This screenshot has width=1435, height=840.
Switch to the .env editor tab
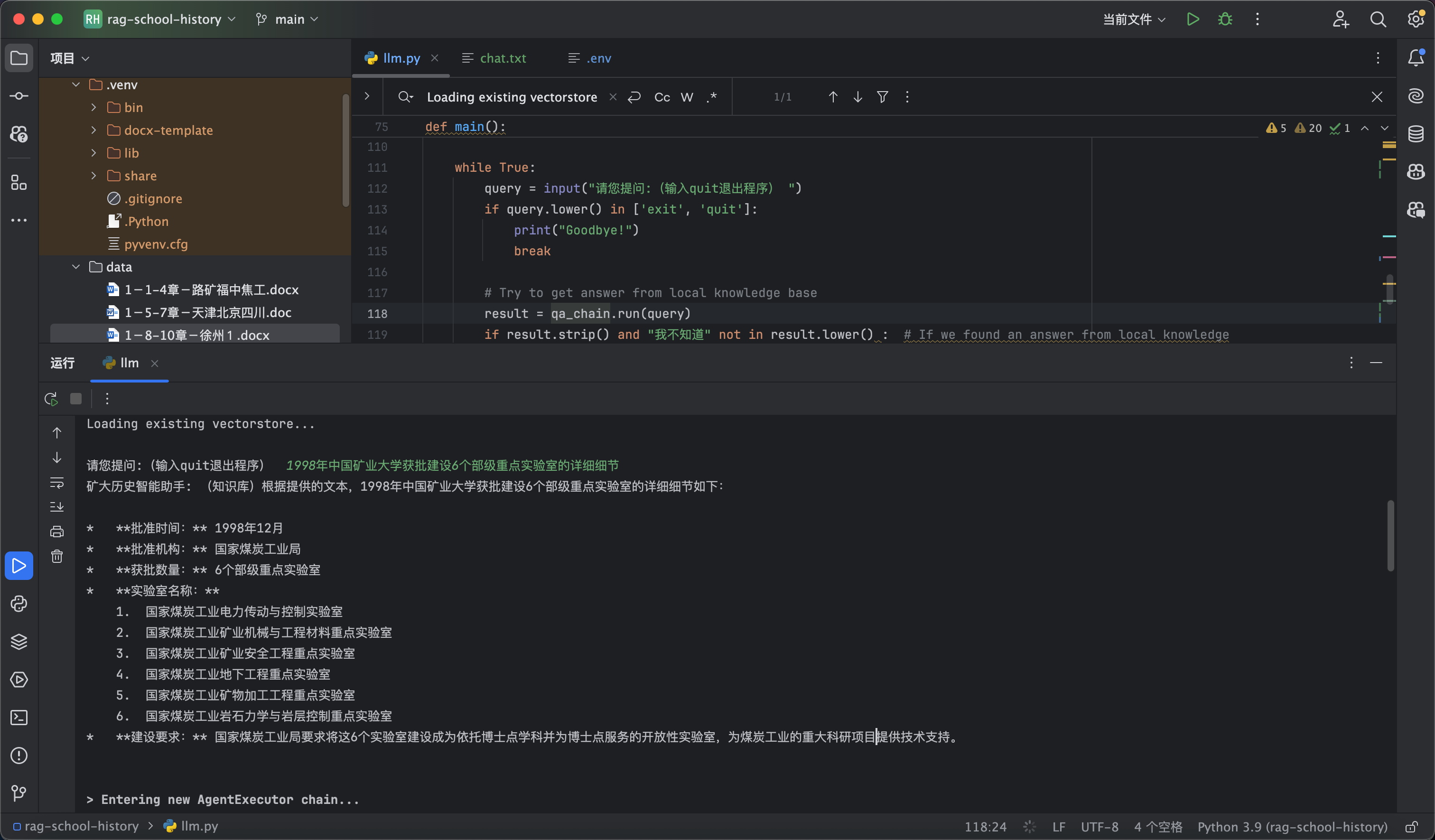(598, 58)
